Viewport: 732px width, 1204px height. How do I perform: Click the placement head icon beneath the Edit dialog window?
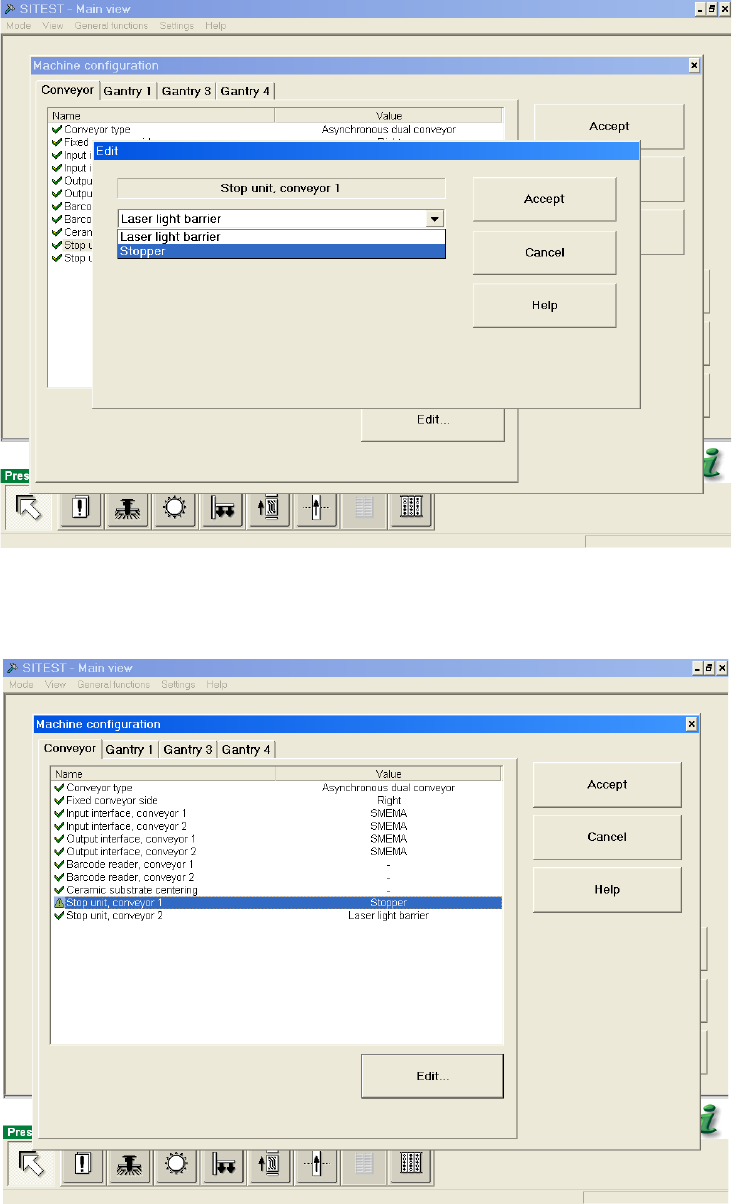[128, 508]
